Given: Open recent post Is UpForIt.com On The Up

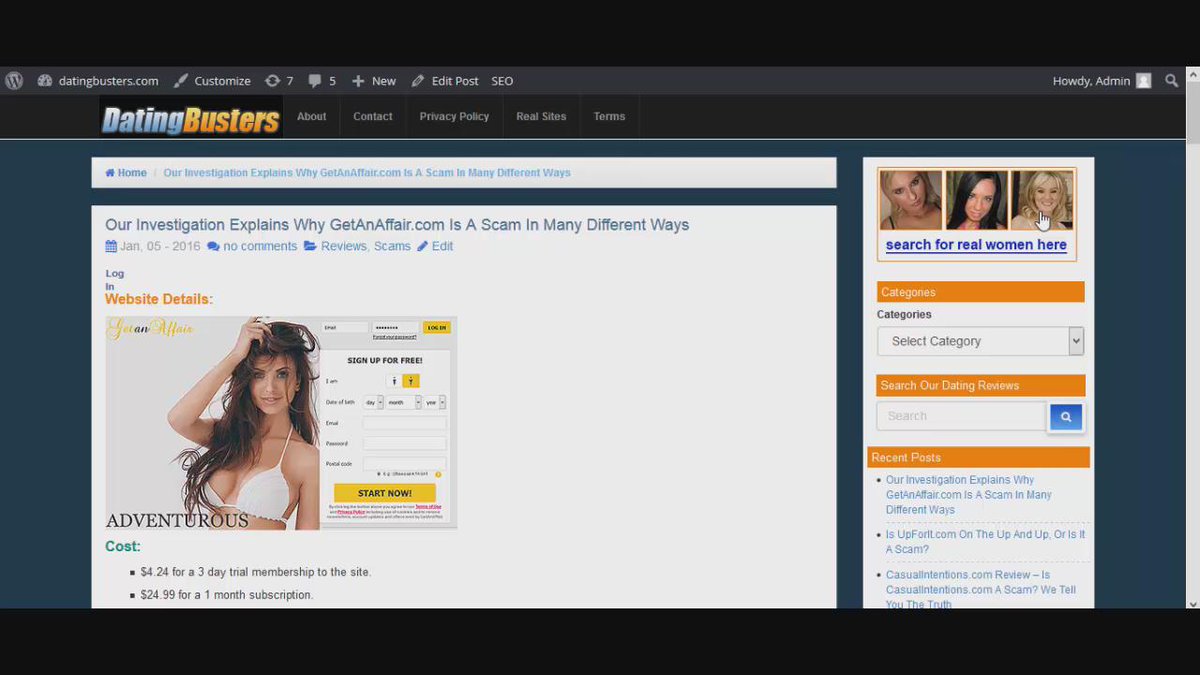Looking at the screenshot, I should [x=985, y=542].
